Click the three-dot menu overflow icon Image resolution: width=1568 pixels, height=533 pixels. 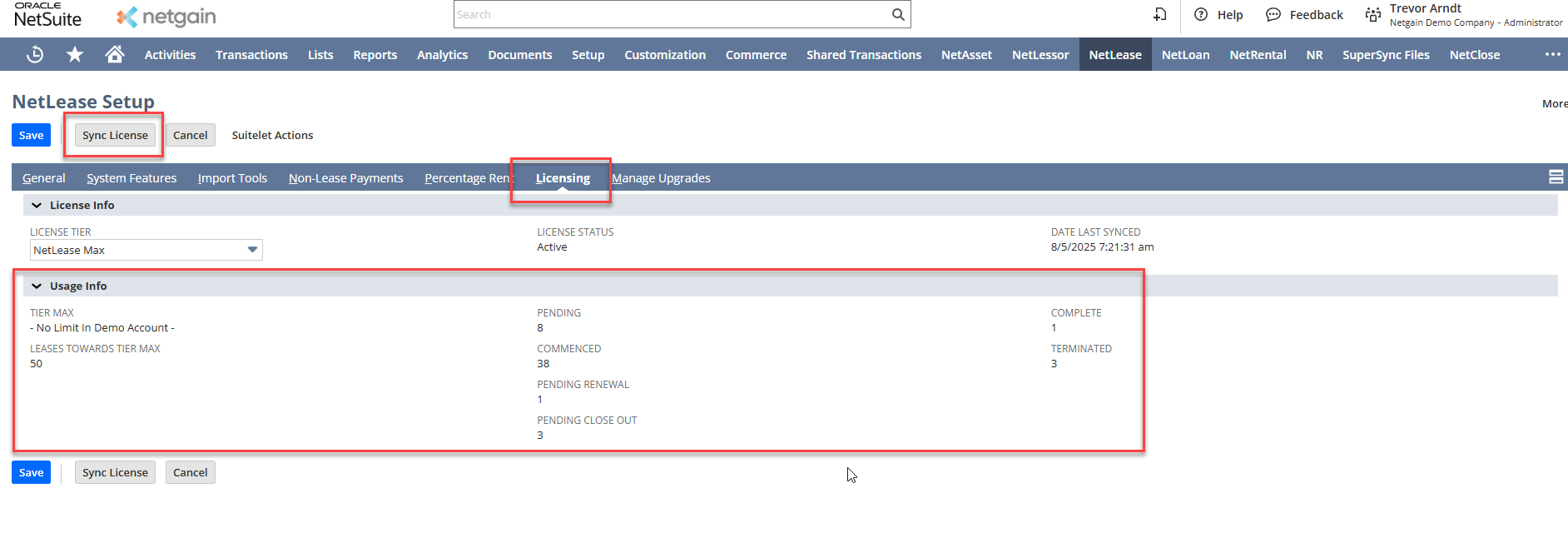(x=1553, y=54)
